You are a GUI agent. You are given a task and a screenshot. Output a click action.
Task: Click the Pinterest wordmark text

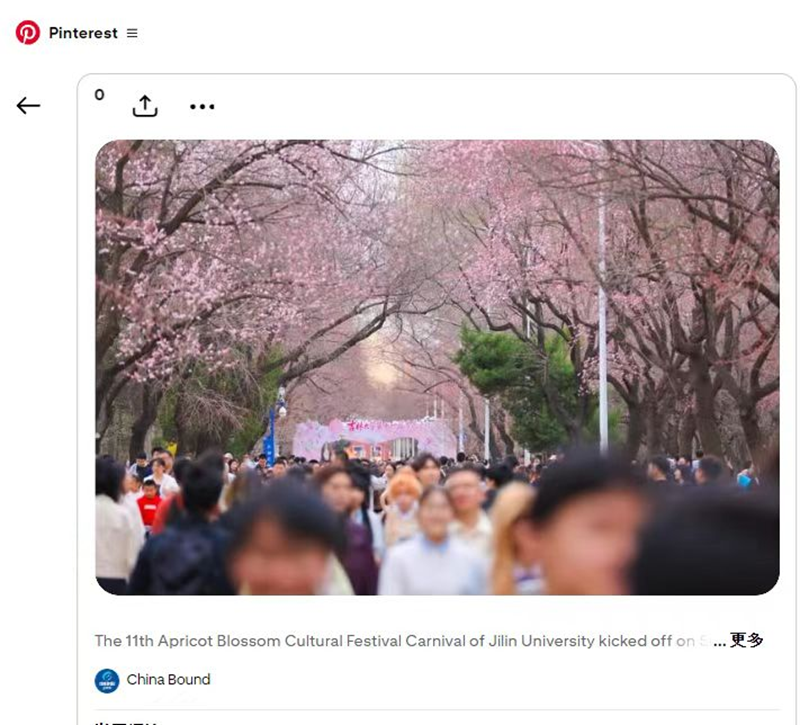83,33
